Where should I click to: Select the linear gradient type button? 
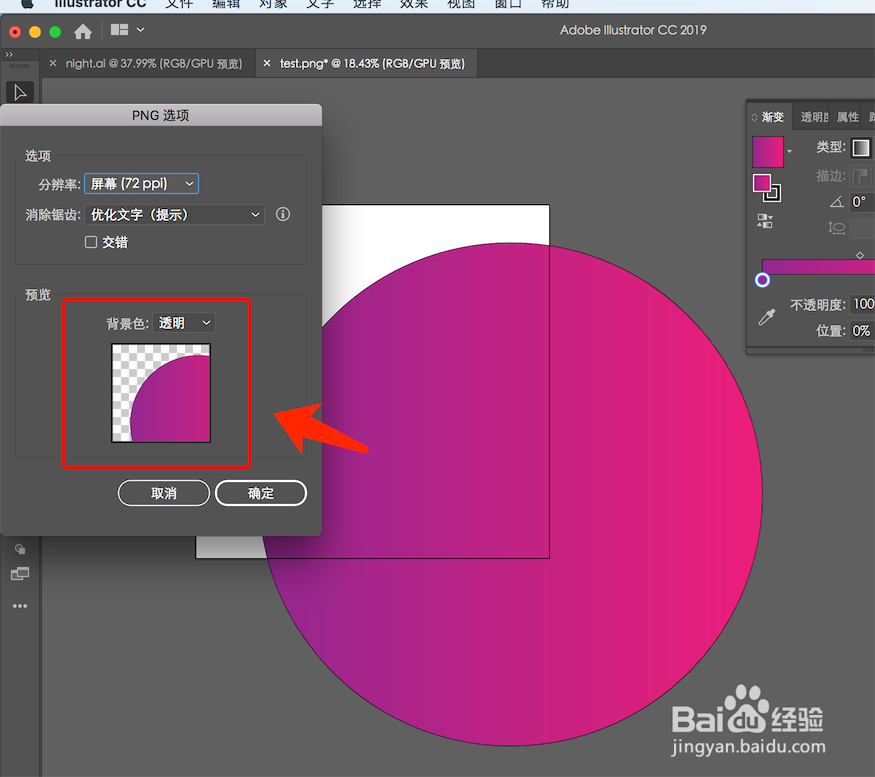(x=860, y=148)
